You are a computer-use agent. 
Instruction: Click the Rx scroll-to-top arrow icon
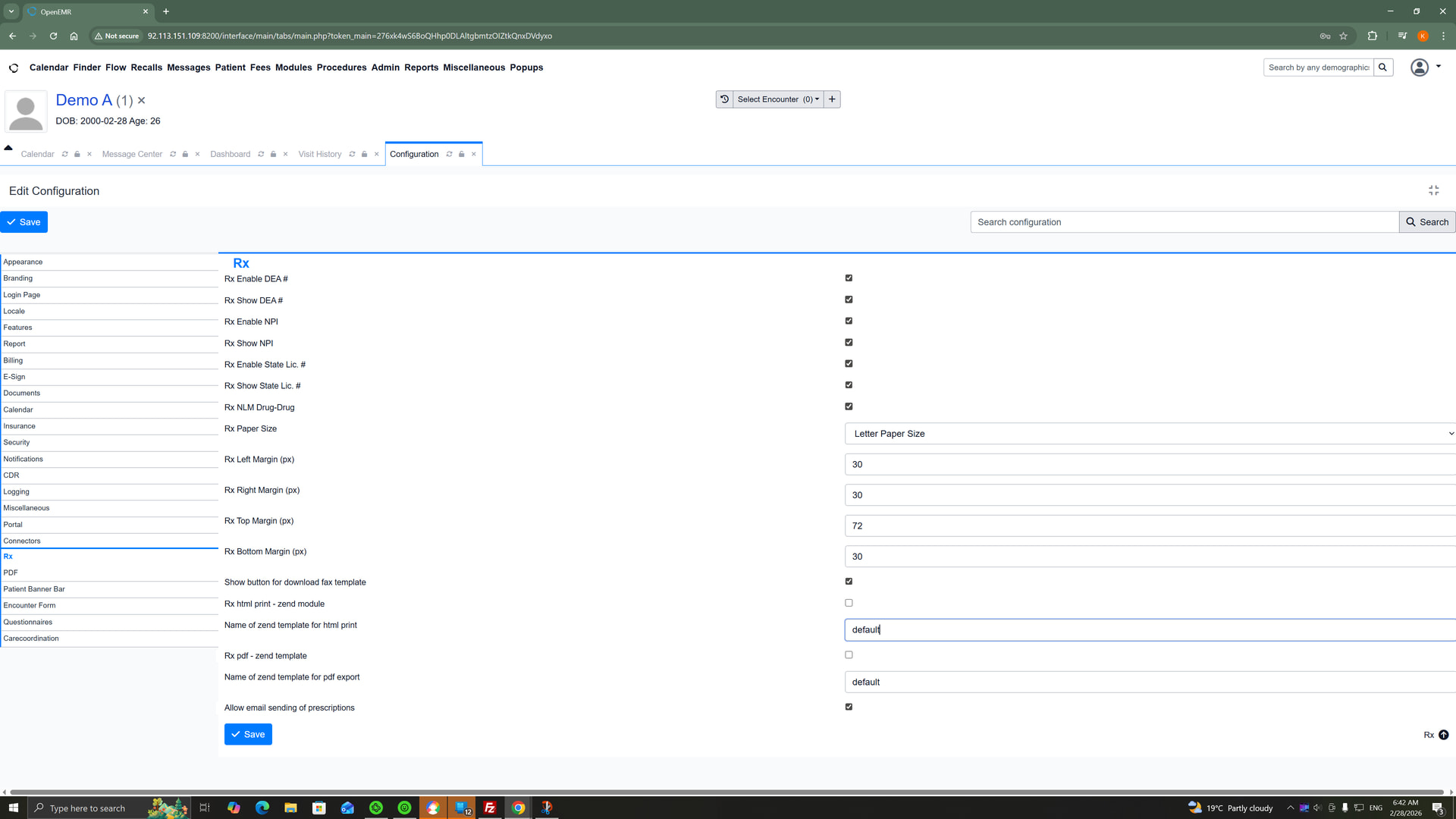click(x=1444, y=735)
